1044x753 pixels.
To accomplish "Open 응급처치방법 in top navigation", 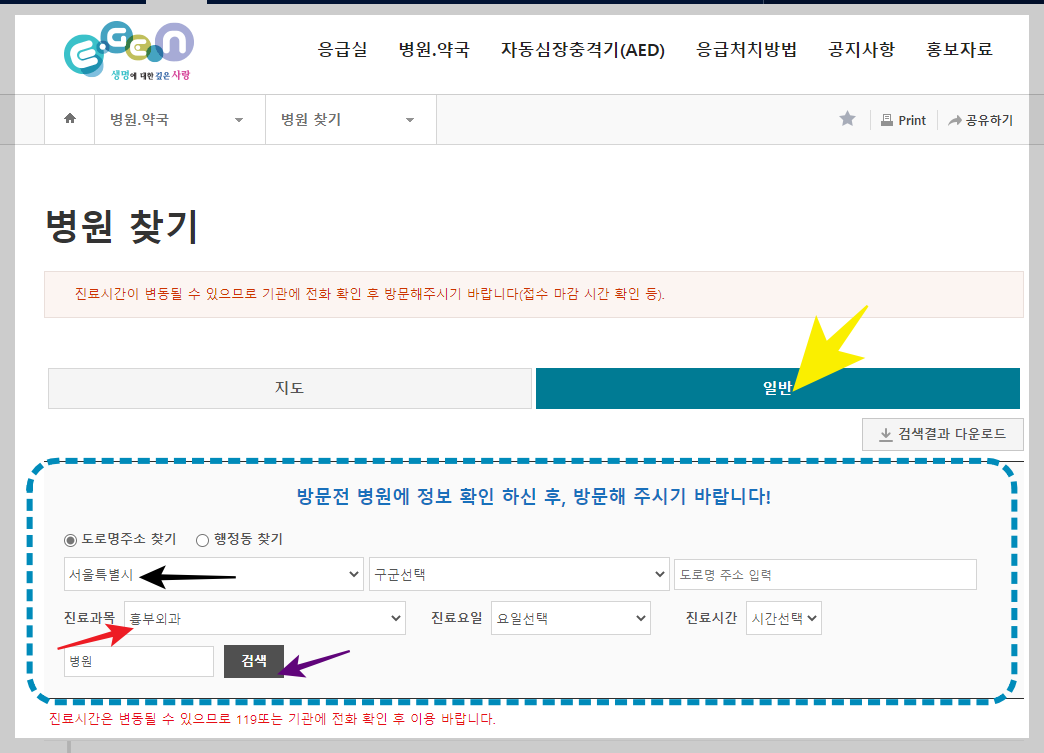I will tap(744, 50).
